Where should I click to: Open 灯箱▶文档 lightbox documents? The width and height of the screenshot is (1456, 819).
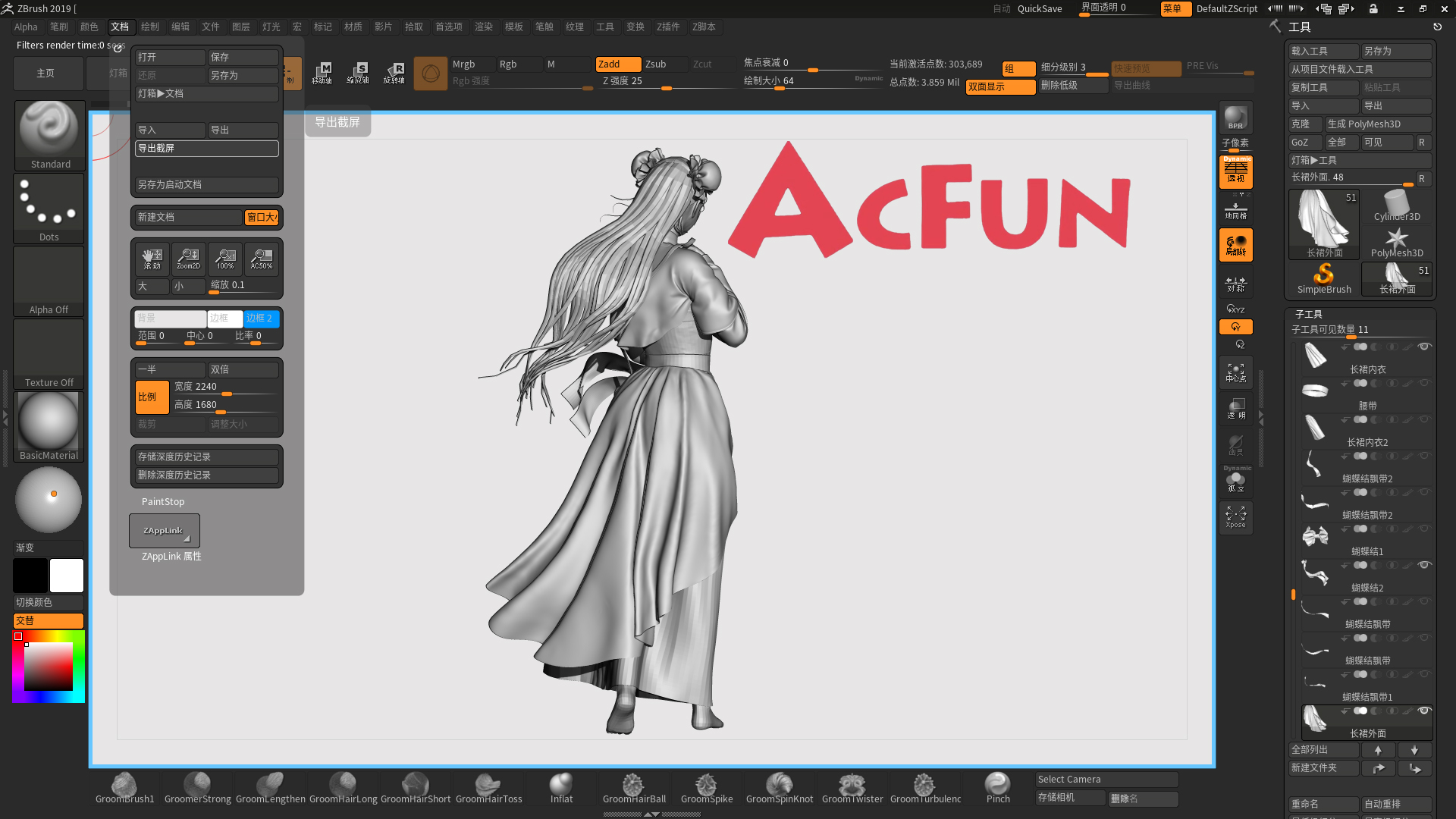pos(206,94)
